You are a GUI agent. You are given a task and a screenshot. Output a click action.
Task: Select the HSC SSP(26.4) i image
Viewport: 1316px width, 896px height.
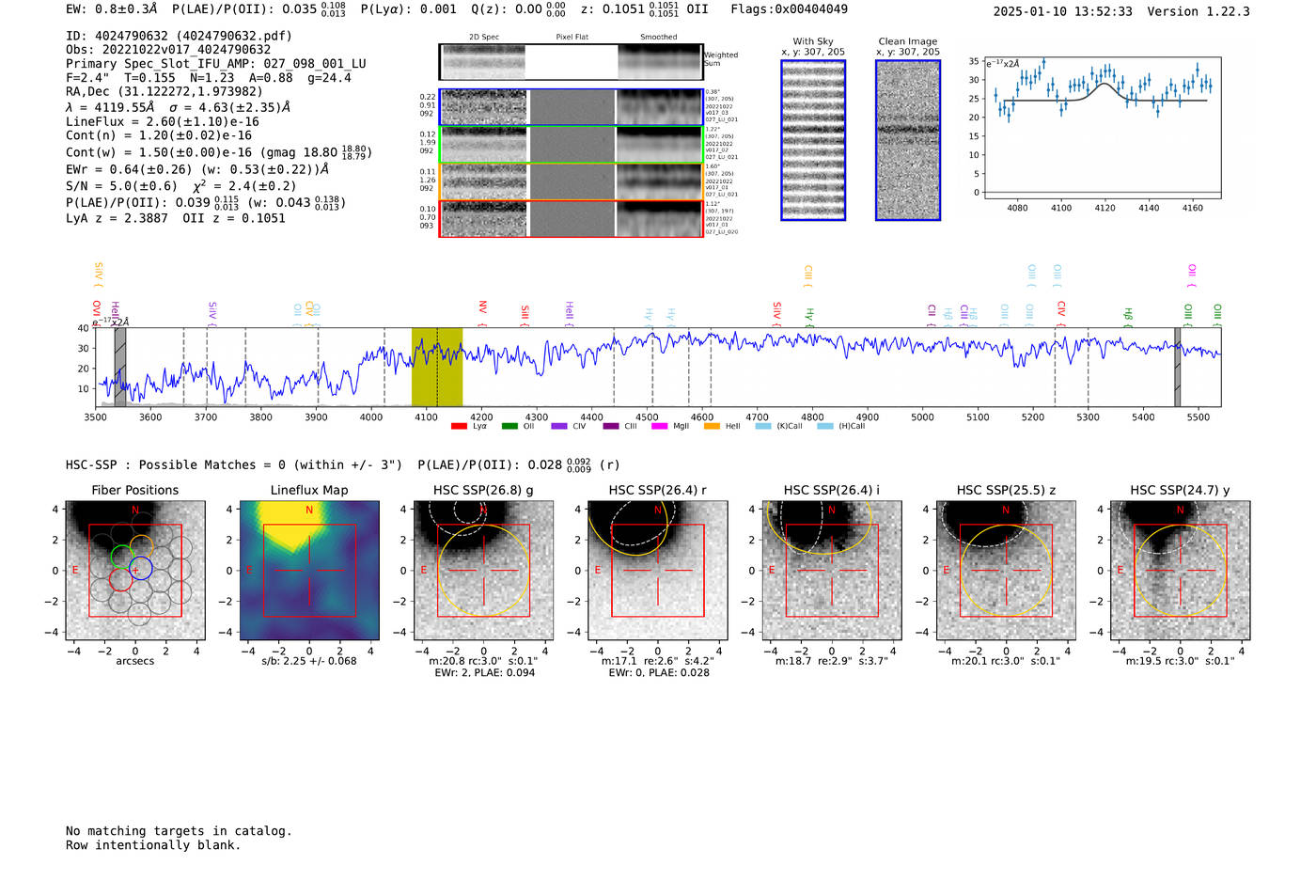pos(832,571)
